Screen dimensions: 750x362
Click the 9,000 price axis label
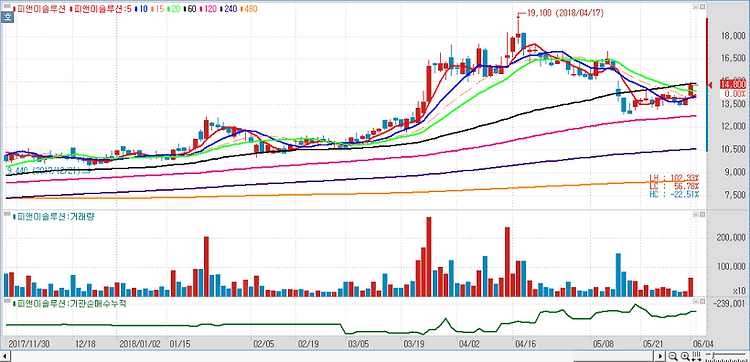click(734, 172)
